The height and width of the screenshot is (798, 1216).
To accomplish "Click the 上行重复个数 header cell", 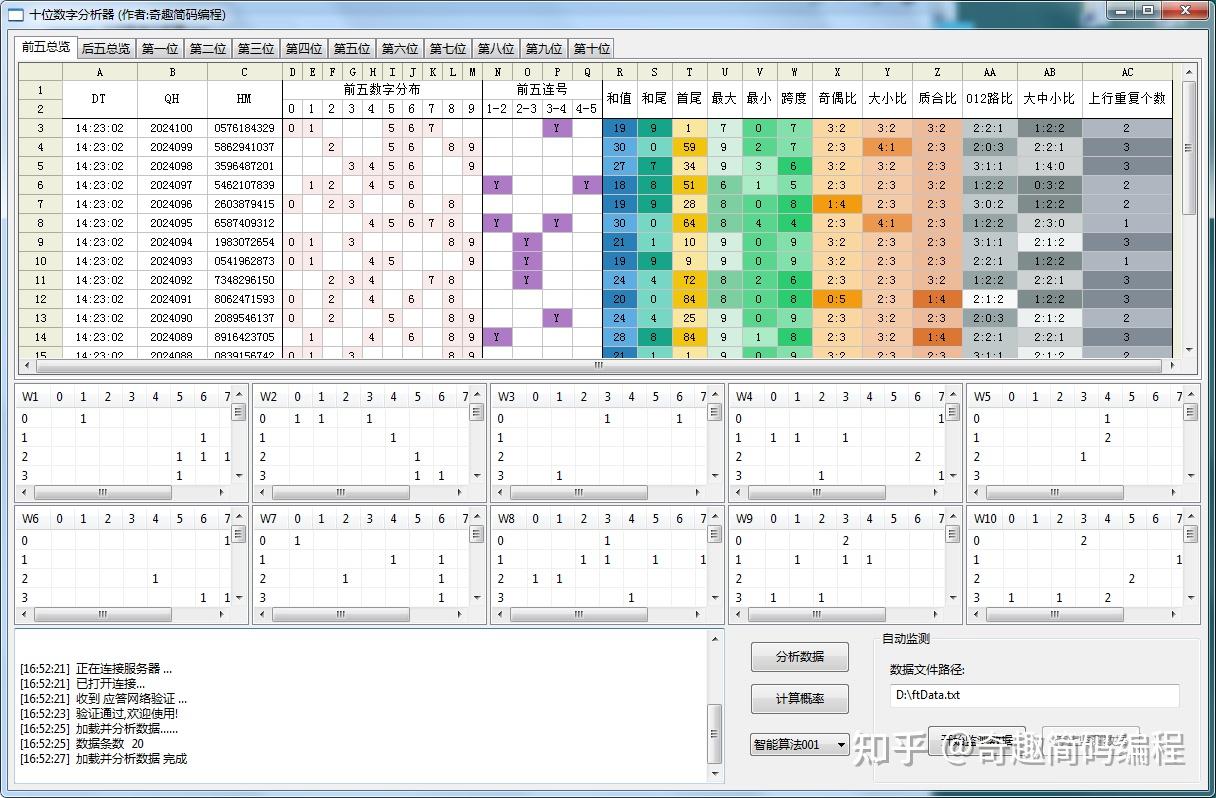I will click(x=1127, y=99).
